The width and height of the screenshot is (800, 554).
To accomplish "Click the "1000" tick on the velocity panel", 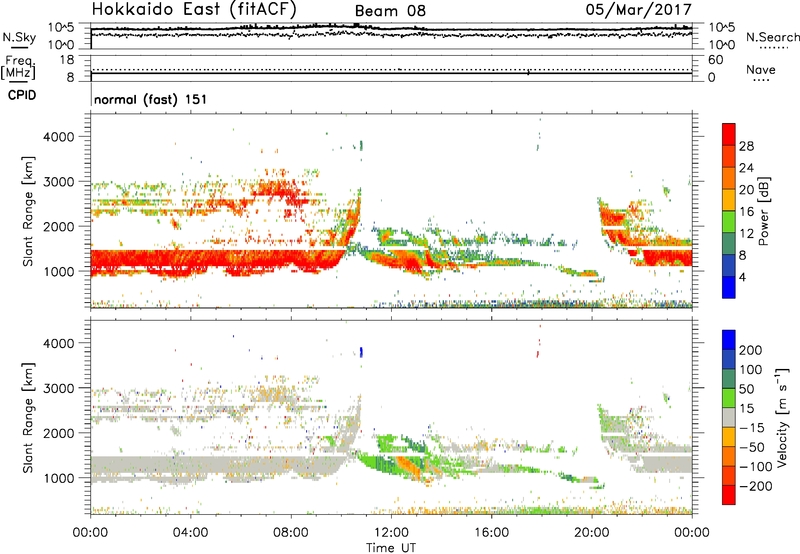I will 58,478.
